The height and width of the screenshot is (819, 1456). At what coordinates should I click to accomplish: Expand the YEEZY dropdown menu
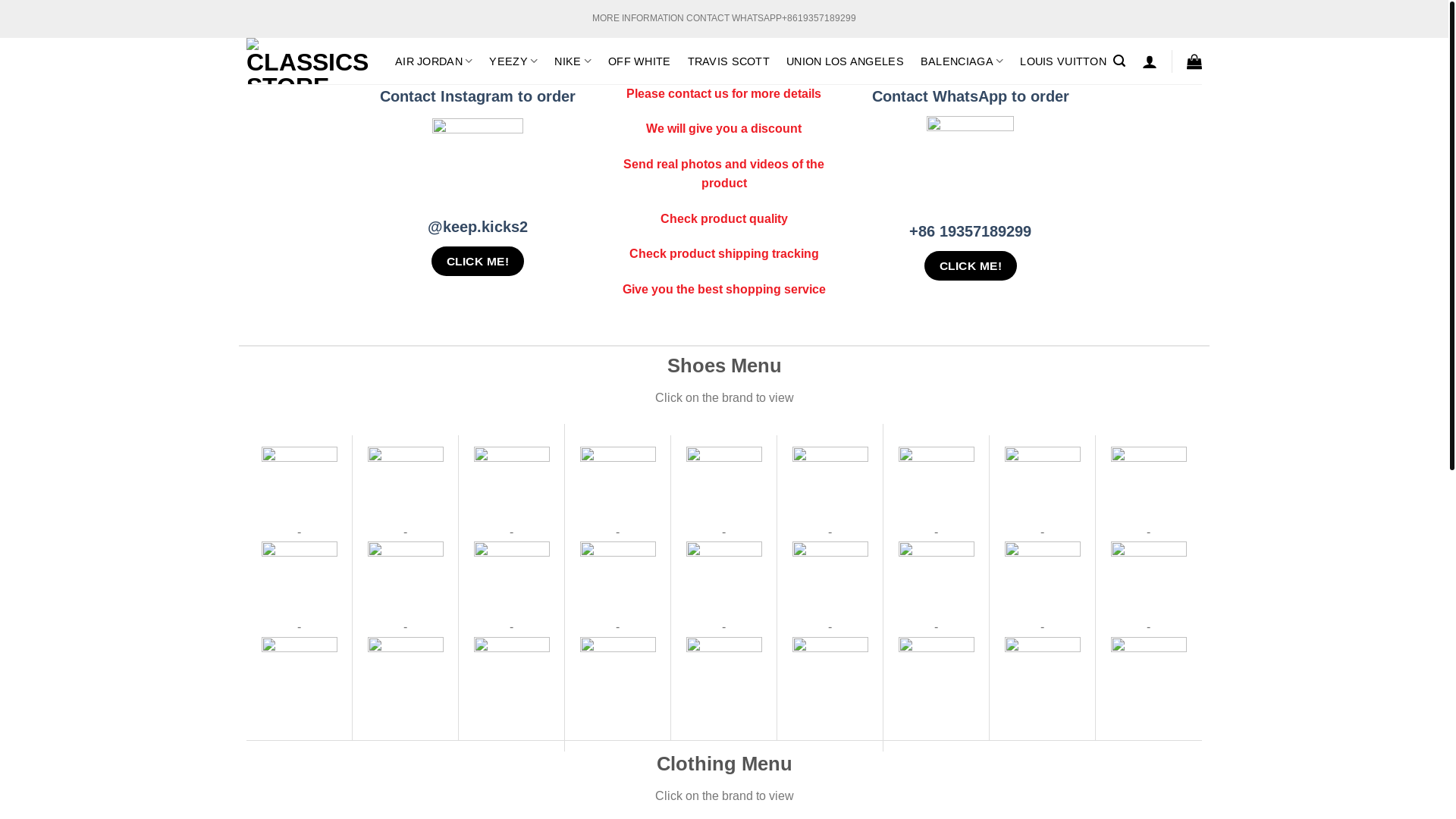(513, 61)
